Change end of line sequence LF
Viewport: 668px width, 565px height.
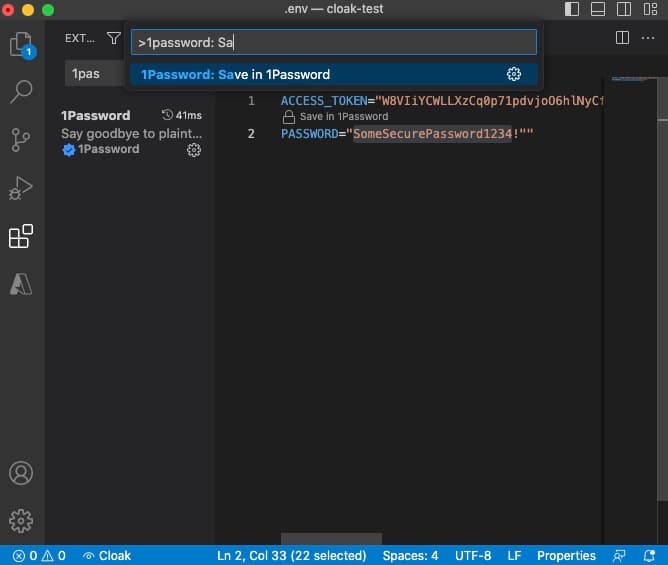tap(514, 556)
